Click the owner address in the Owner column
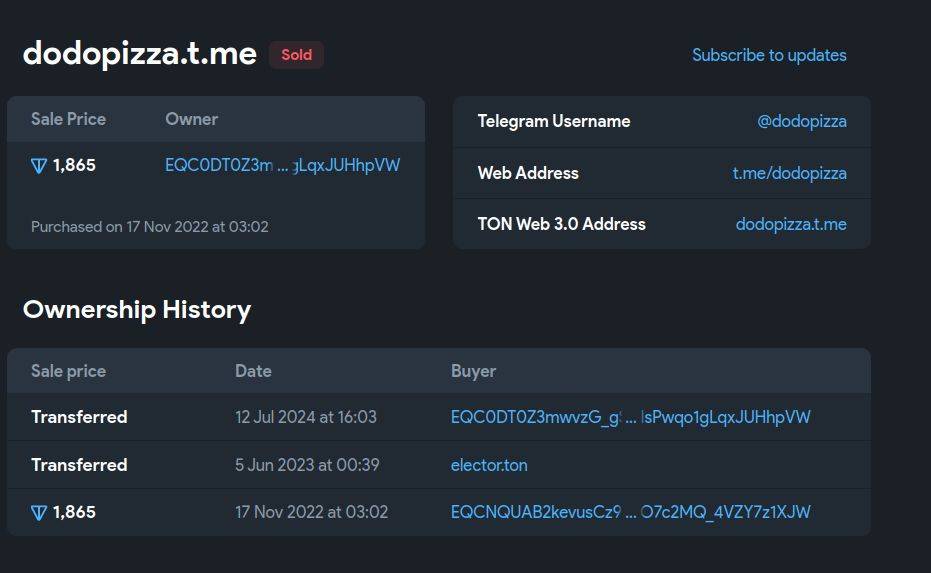Screen dimensions: 931x573 282,165
